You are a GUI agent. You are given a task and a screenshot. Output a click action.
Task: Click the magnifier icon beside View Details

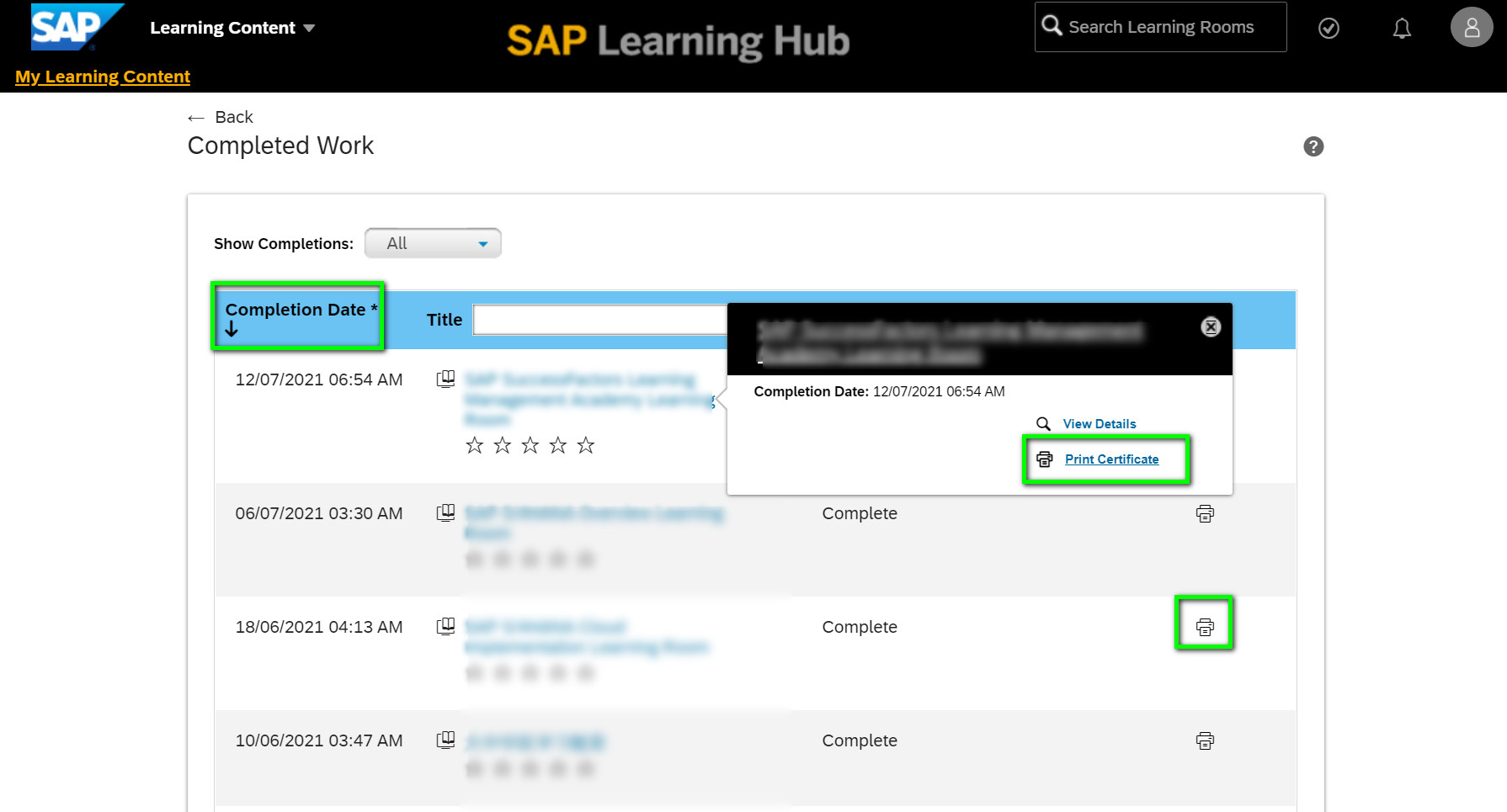[x=1043, y=424]
